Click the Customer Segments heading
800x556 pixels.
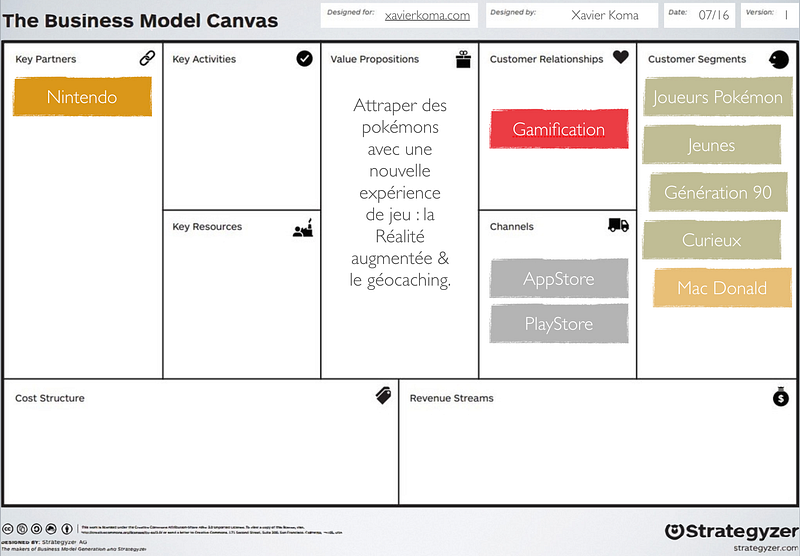[x=697, y=59]
